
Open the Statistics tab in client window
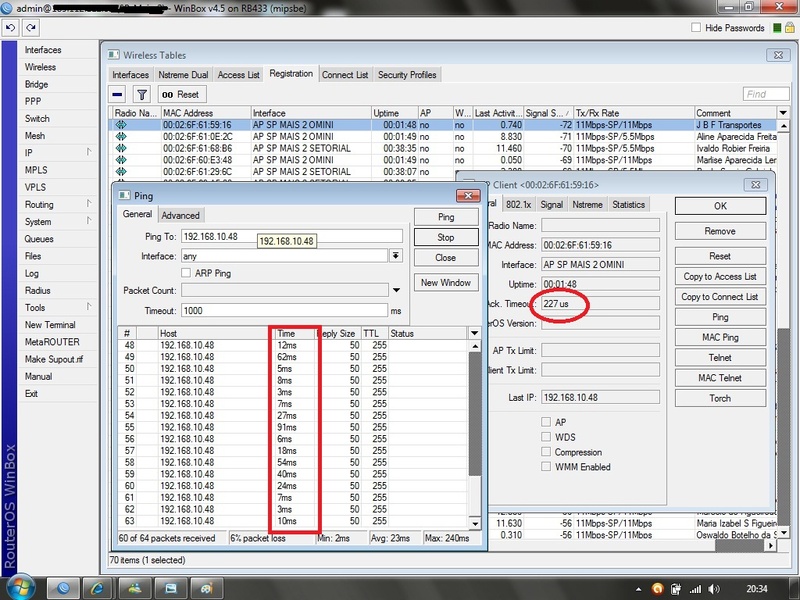point(628,205)
